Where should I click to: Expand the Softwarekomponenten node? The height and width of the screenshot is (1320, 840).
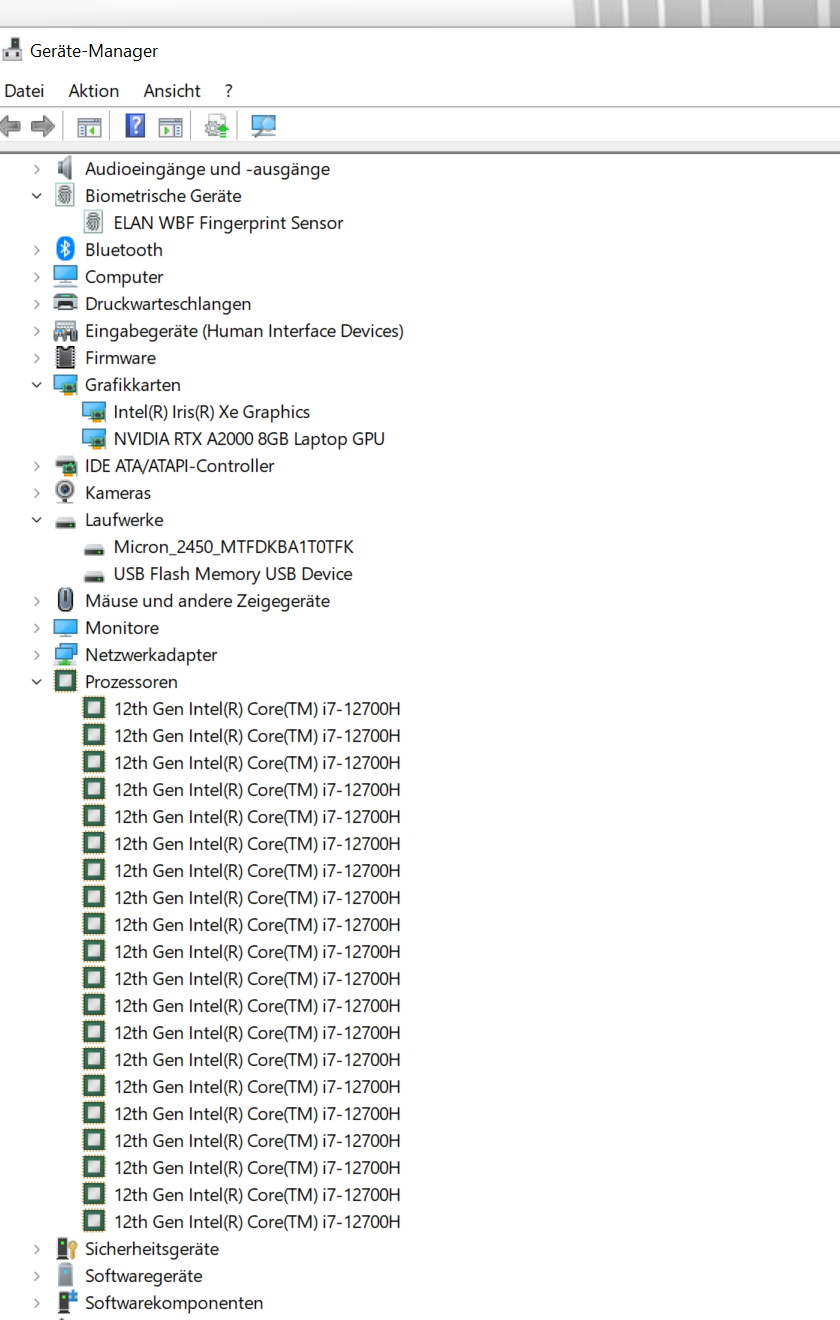coord(37,1303)
